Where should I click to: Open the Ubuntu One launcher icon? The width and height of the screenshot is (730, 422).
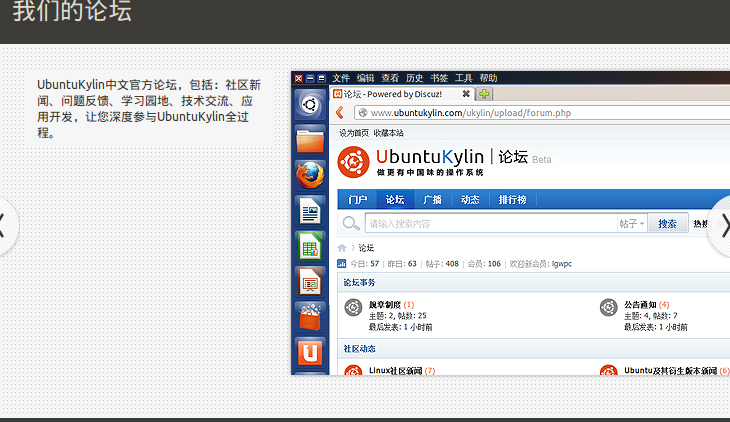tap(310, 352)
